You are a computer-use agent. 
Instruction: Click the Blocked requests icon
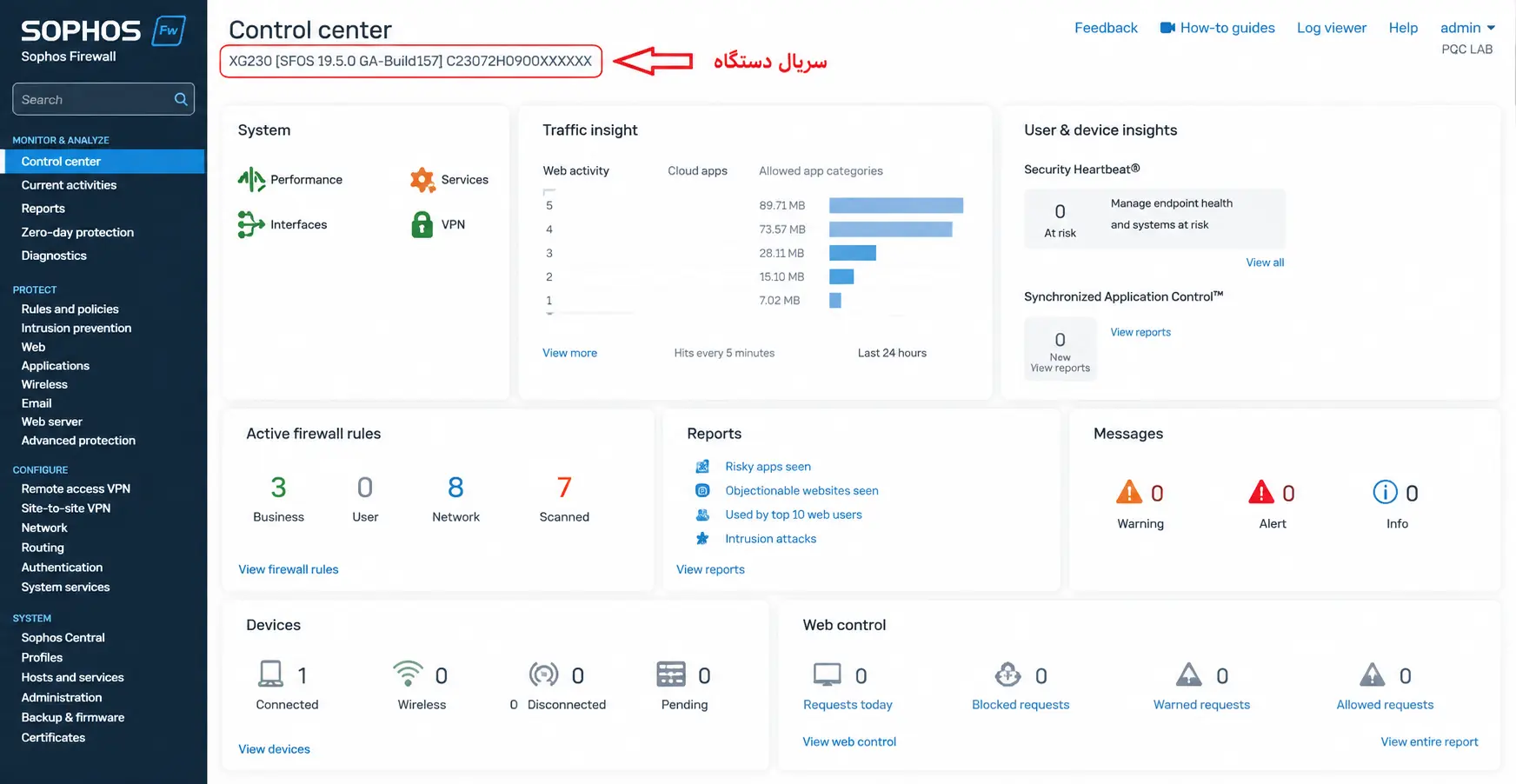tap(1008, 674)
